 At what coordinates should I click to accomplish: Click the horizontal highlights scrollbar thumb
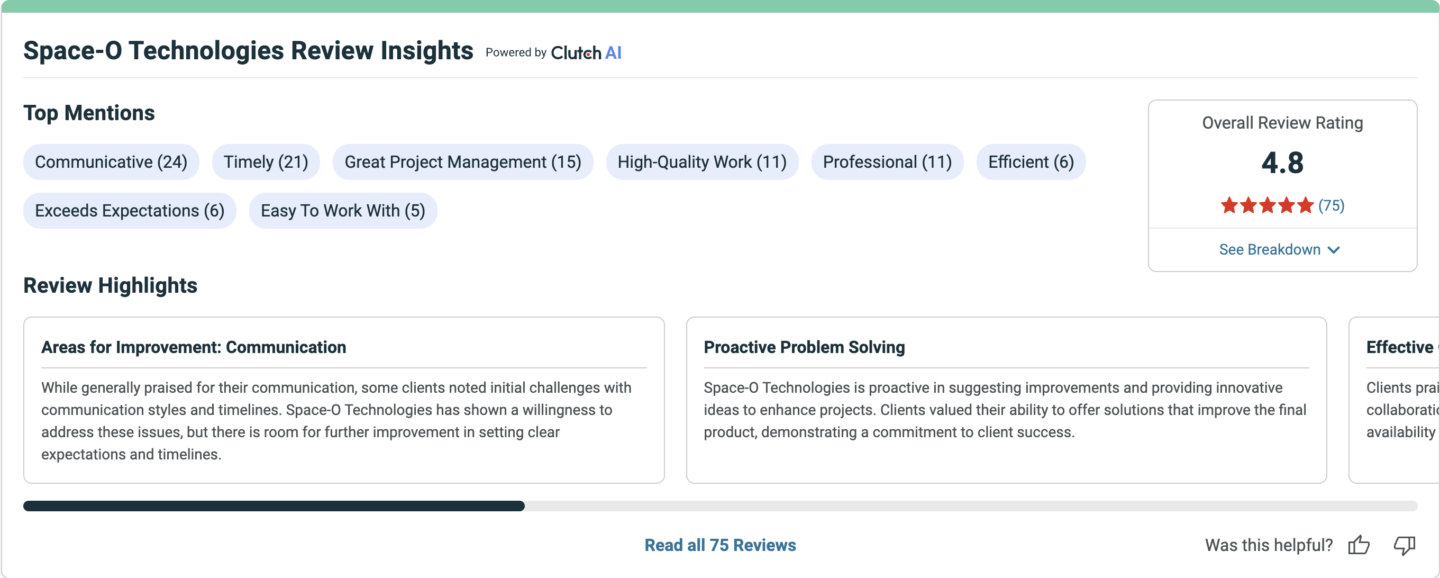click(274, 506)
